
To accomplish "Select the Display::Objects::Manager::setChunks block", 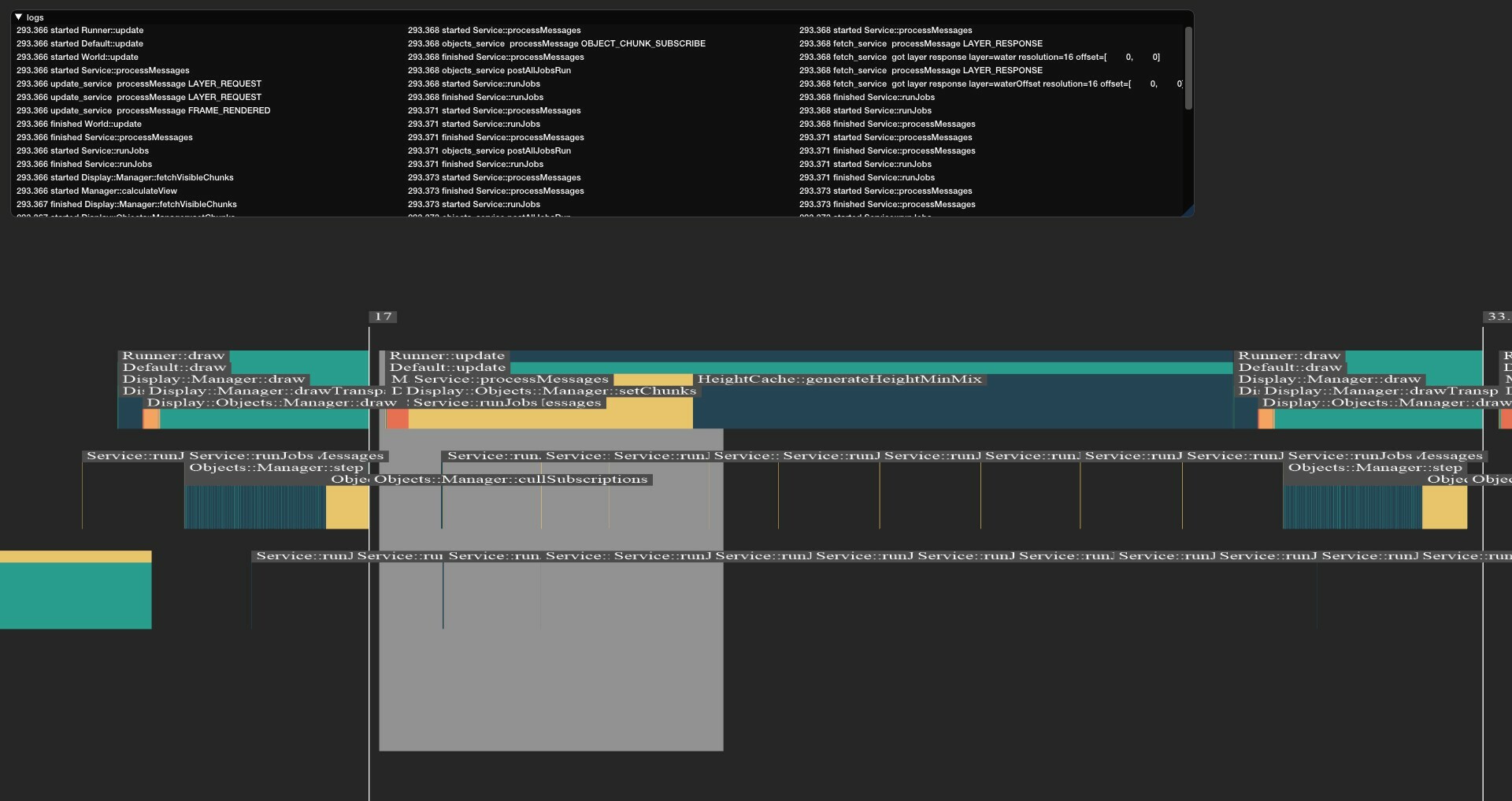I will (550, 391).
